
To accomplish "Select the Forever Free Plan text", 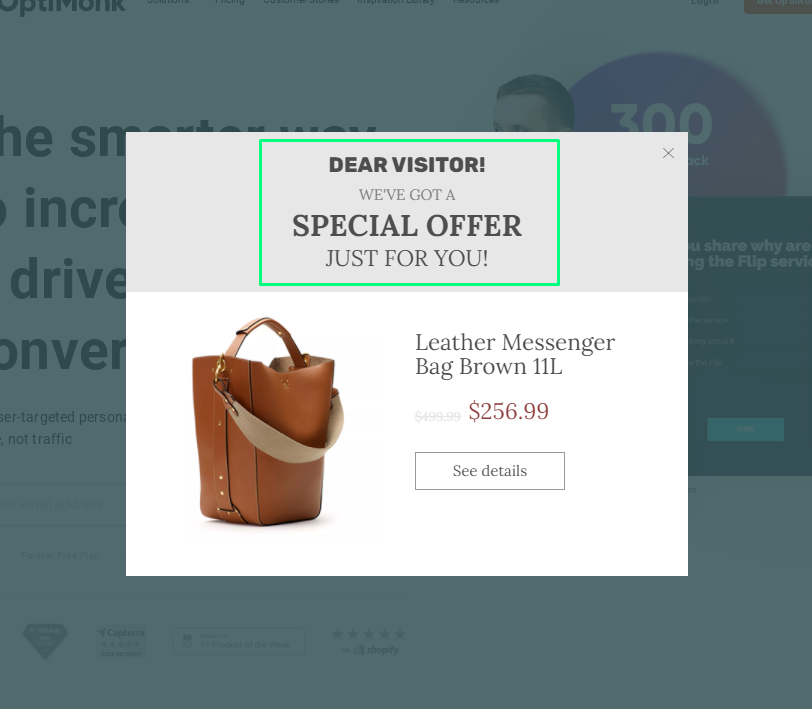I will 60,556.
